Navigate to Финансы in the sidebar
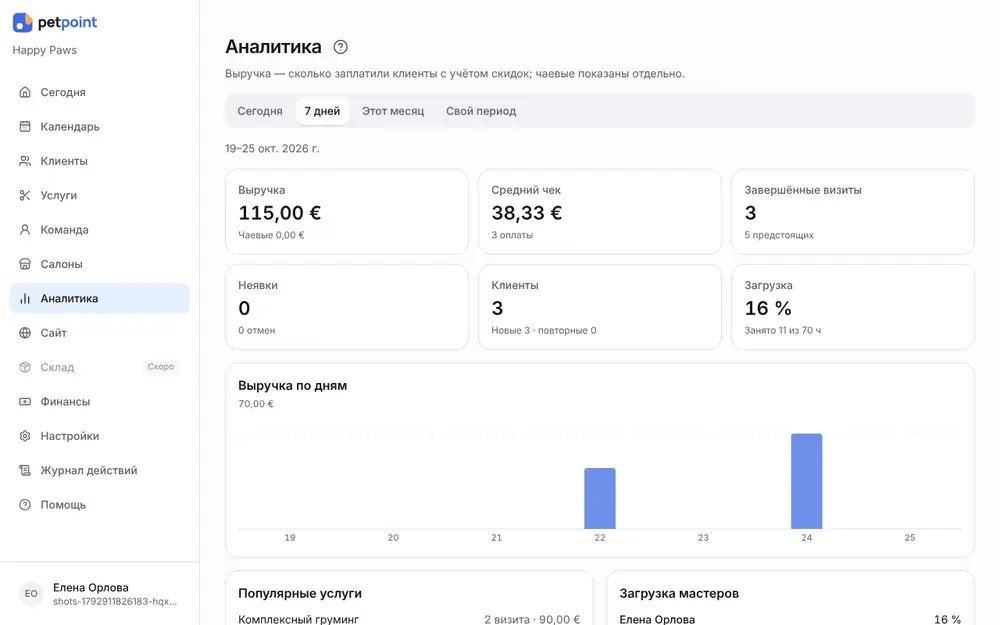This screenshot has height=625, width=1000. click(99, 402)
